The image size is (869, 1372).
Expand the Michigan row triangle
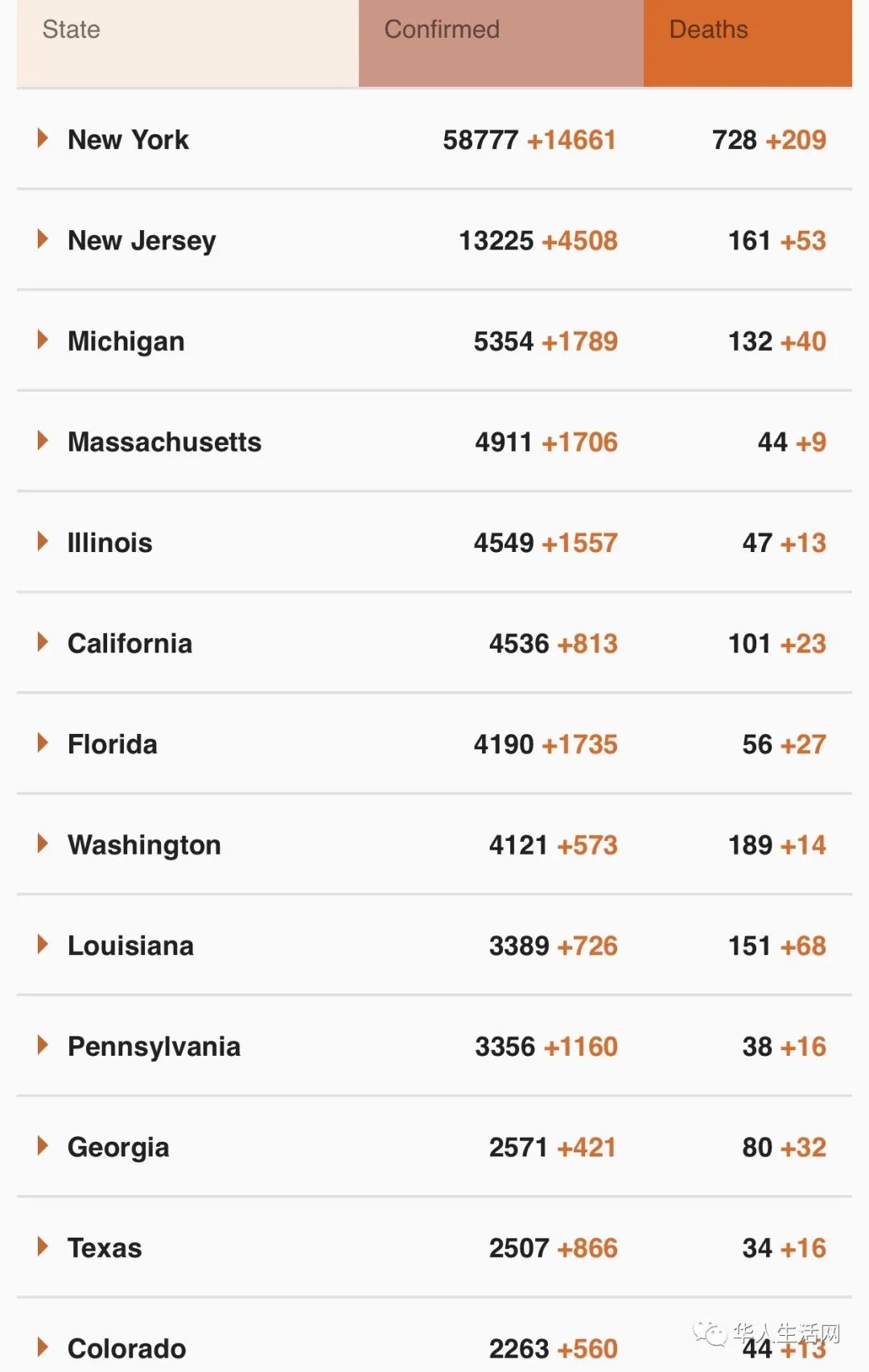(43, 340)
